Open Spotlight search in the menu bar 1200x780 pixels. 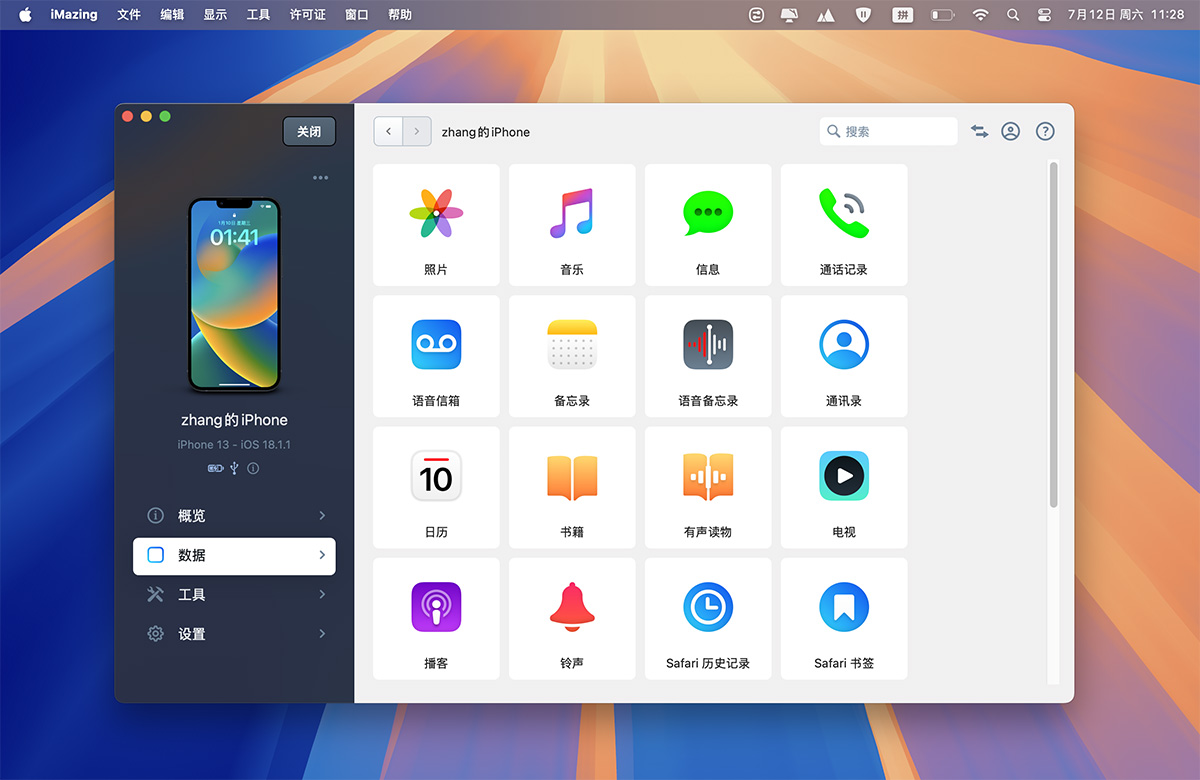(1013, 15)
